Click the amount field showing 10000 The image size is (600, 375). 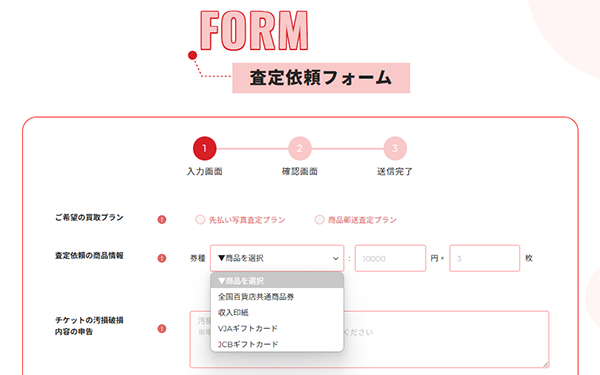tap(390, 258)
